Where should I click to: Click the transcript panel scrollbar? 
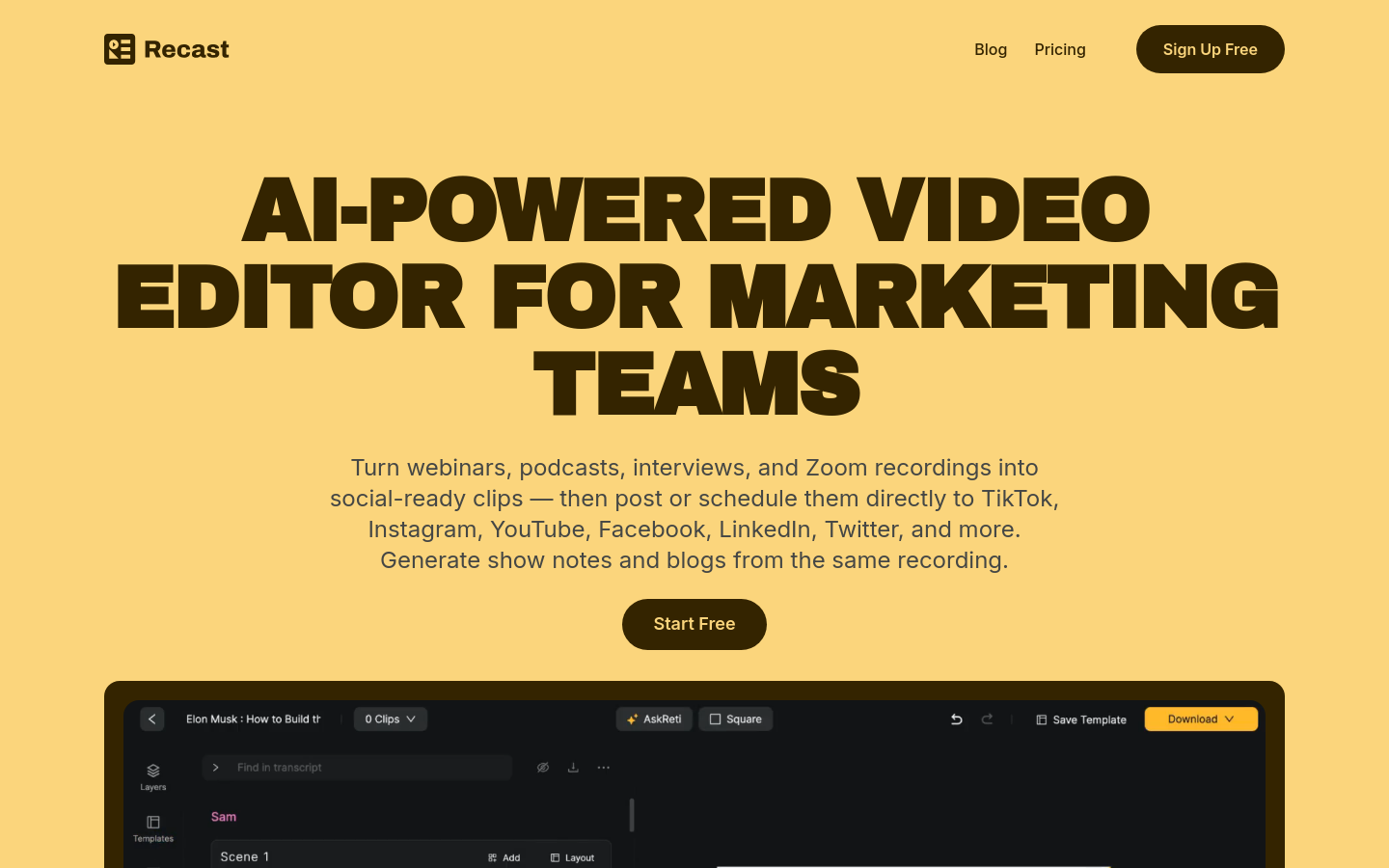click(632, 815)
